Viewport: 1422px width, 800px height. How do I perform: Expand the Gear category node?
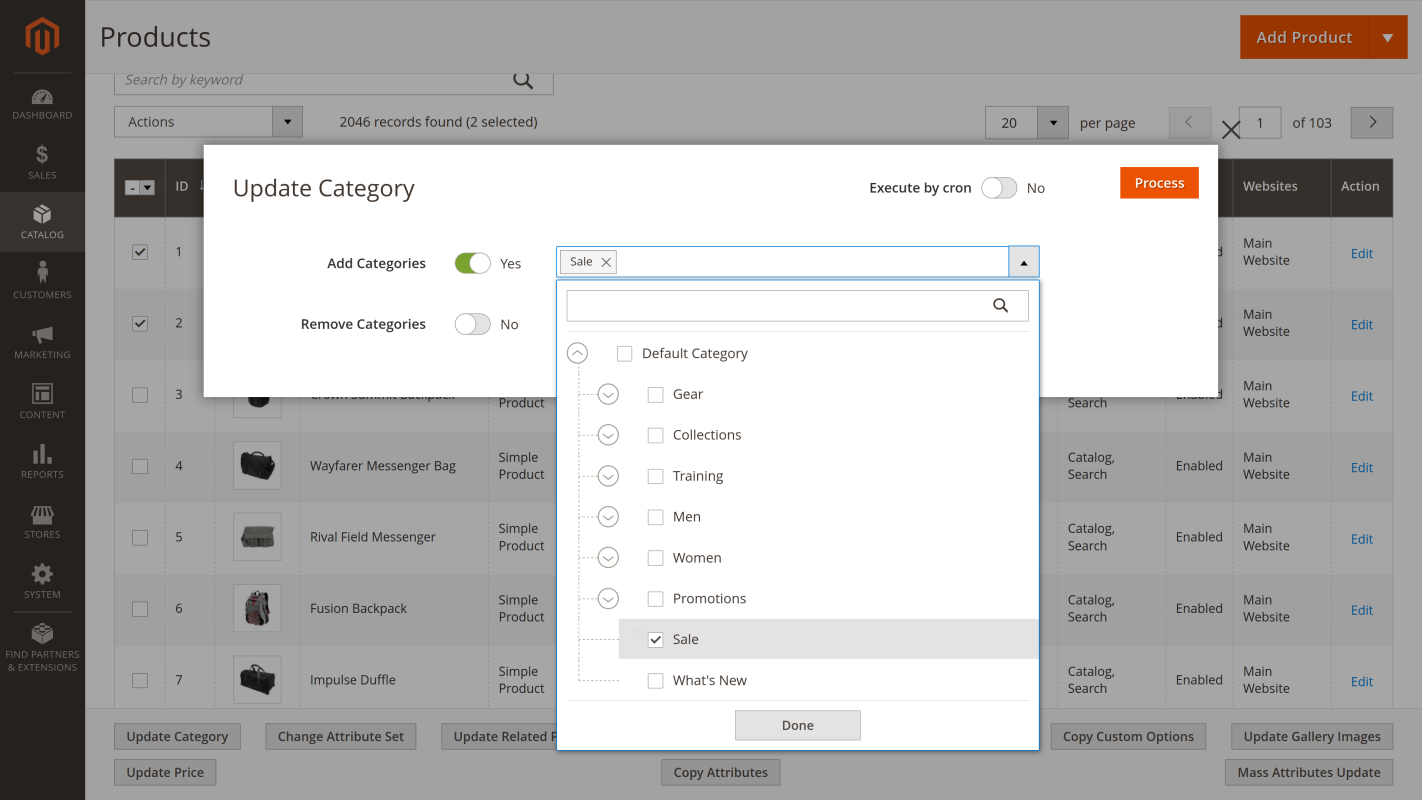608,394
